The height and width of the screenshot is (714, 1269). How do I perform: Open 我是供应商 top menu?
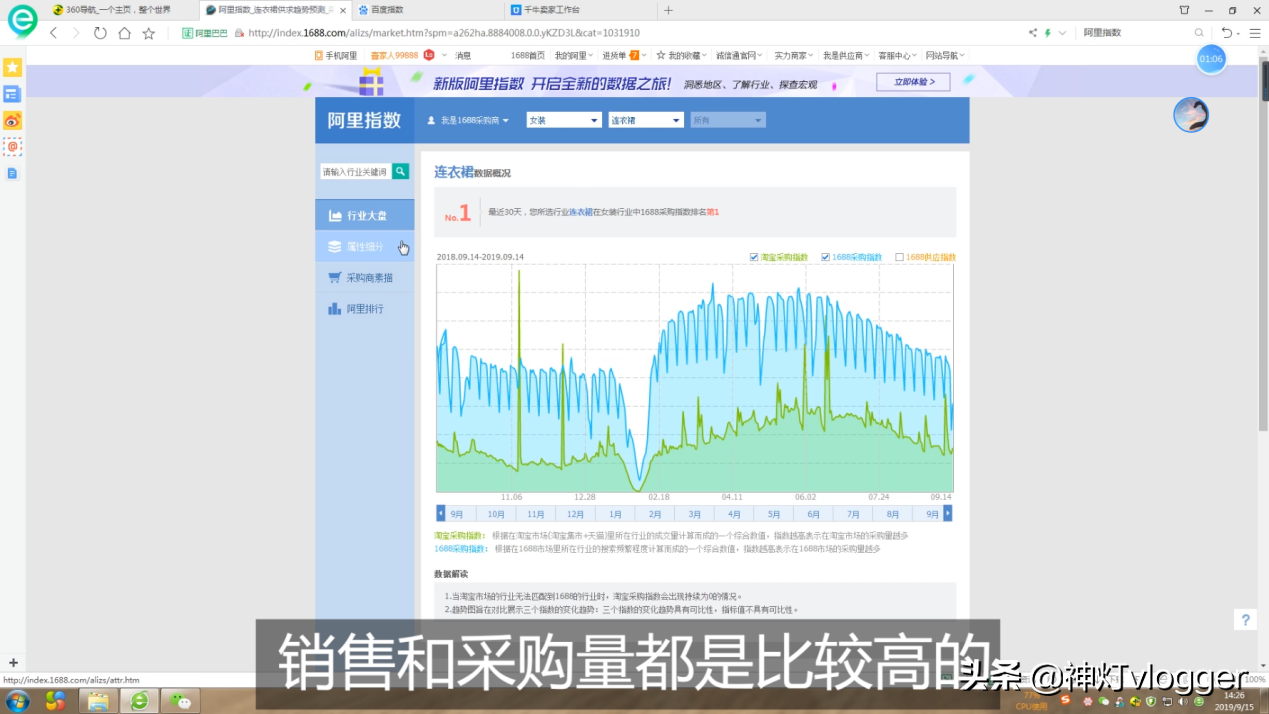(x=845, y=56)
